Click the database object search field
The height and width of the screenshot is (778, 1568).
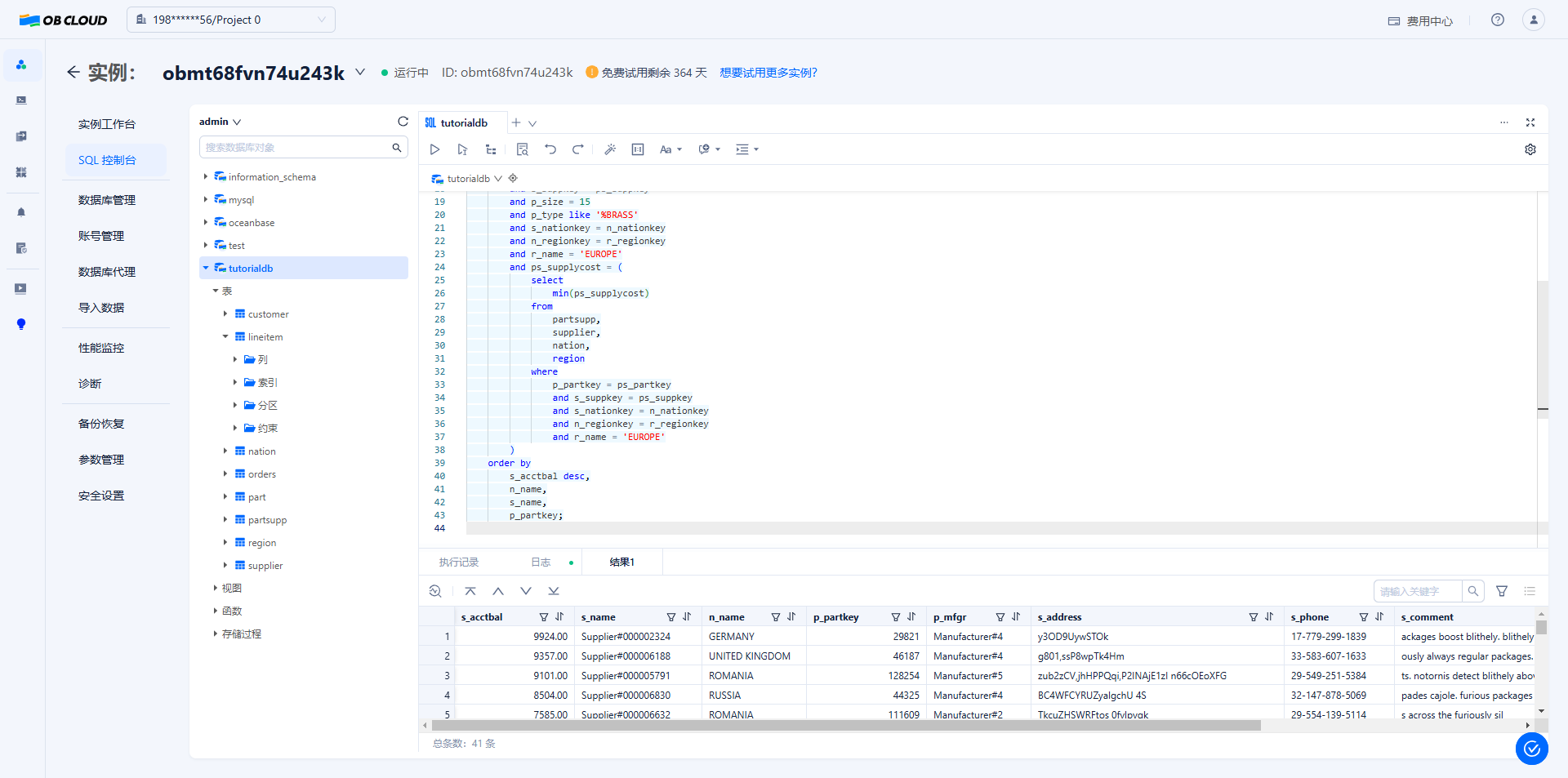[x=296, y=148]
